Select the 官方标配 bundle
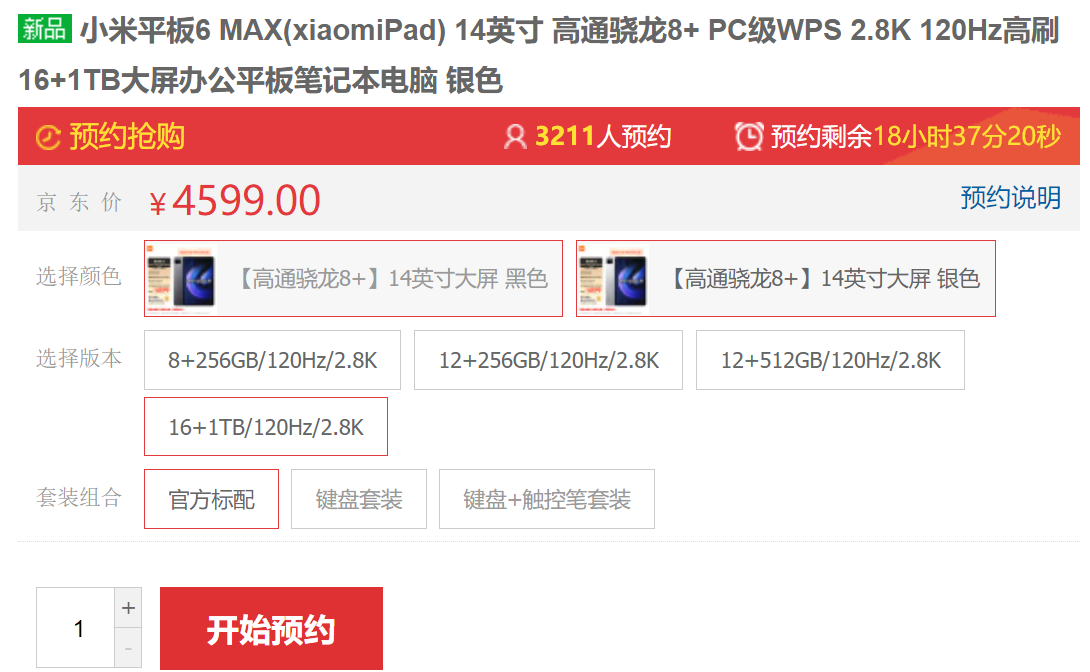Image resolution: width=1090 pixels, height=672 pixels. [211, 499]
